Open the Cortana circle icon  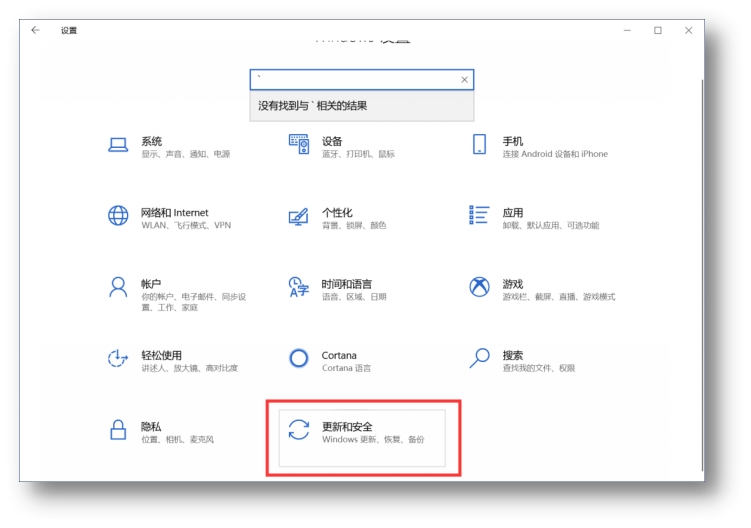tap(299, 358)
